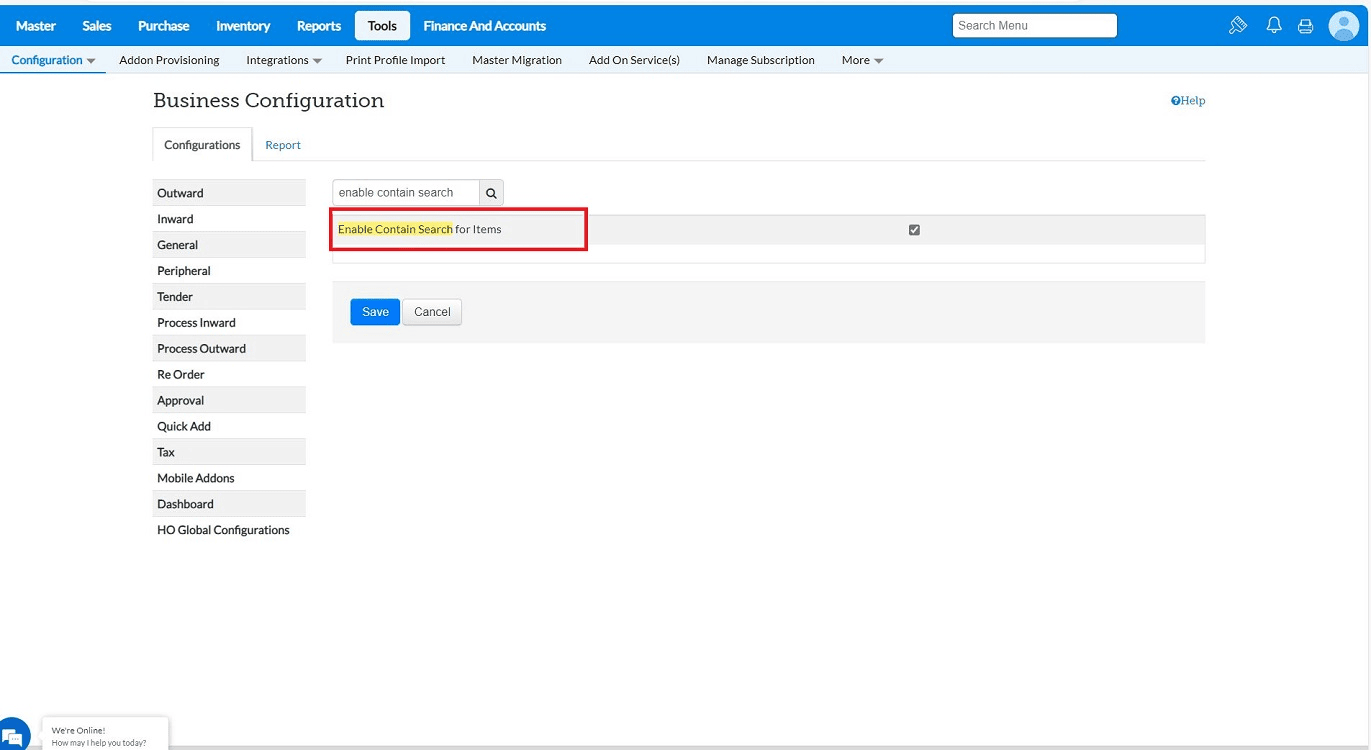Toggle the Enable Contain Search checkbox

914,230
